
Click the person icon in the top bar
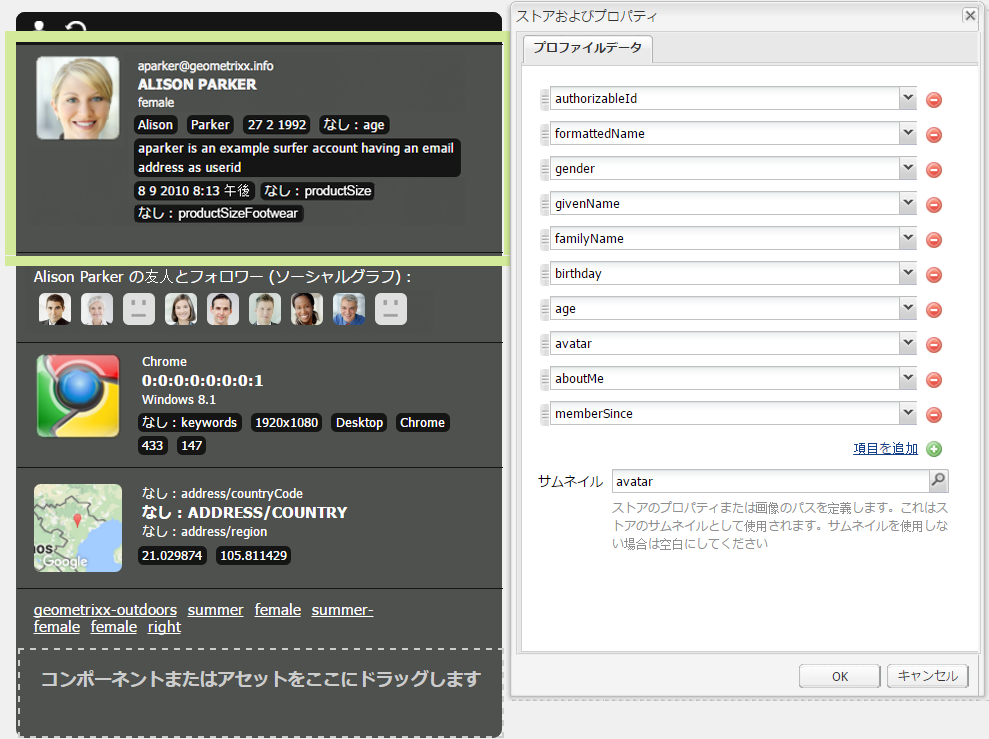[39, 26]
